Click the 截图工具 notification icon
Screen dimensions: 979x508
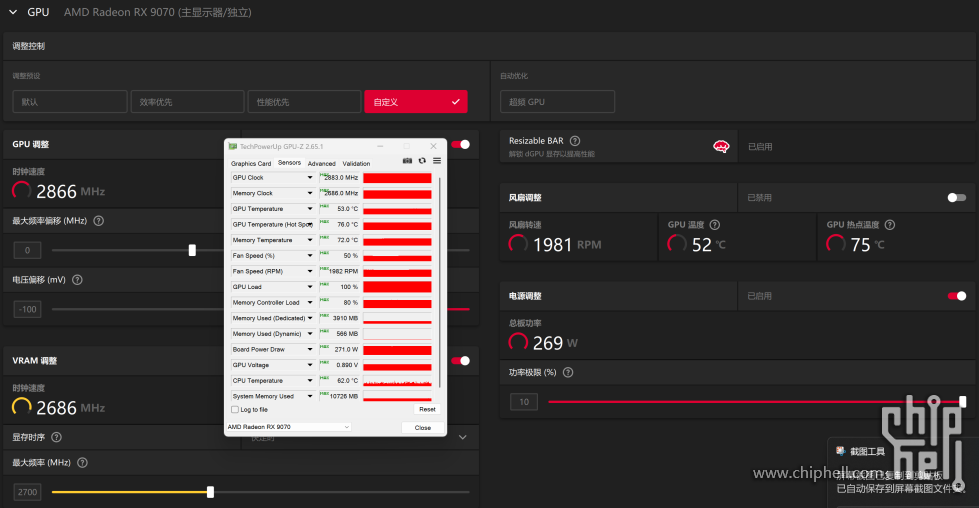click(x=840, y=451)
